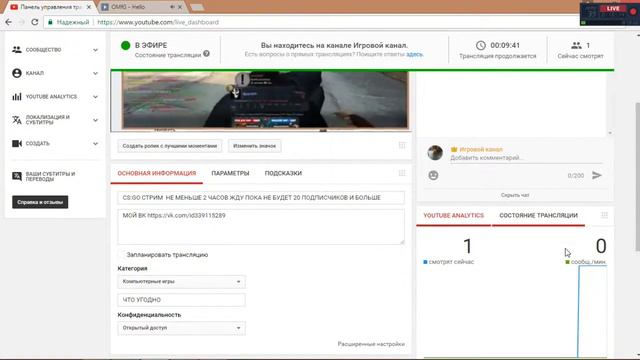Screen dimensions: 640x360
Task: Select the YouTube Analytics panel tab
Action: (x=453, y=215)
